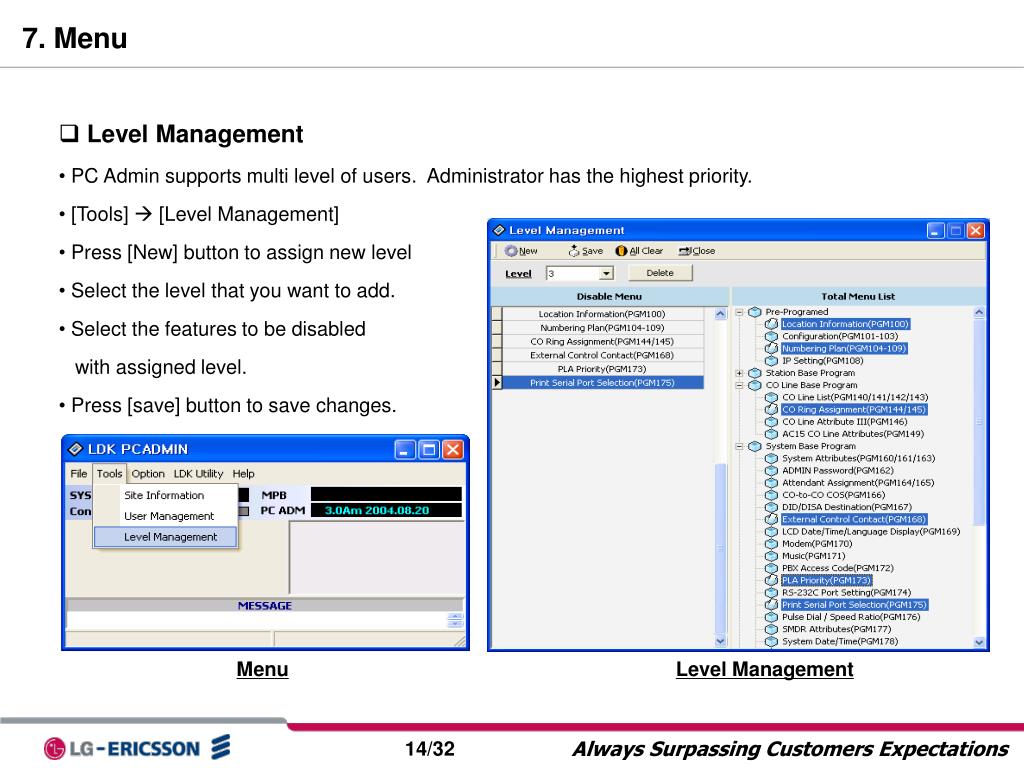Expand the Station Base Program node
The width and height of the screenshot is (1024, 768).
(x=739, y=373)
